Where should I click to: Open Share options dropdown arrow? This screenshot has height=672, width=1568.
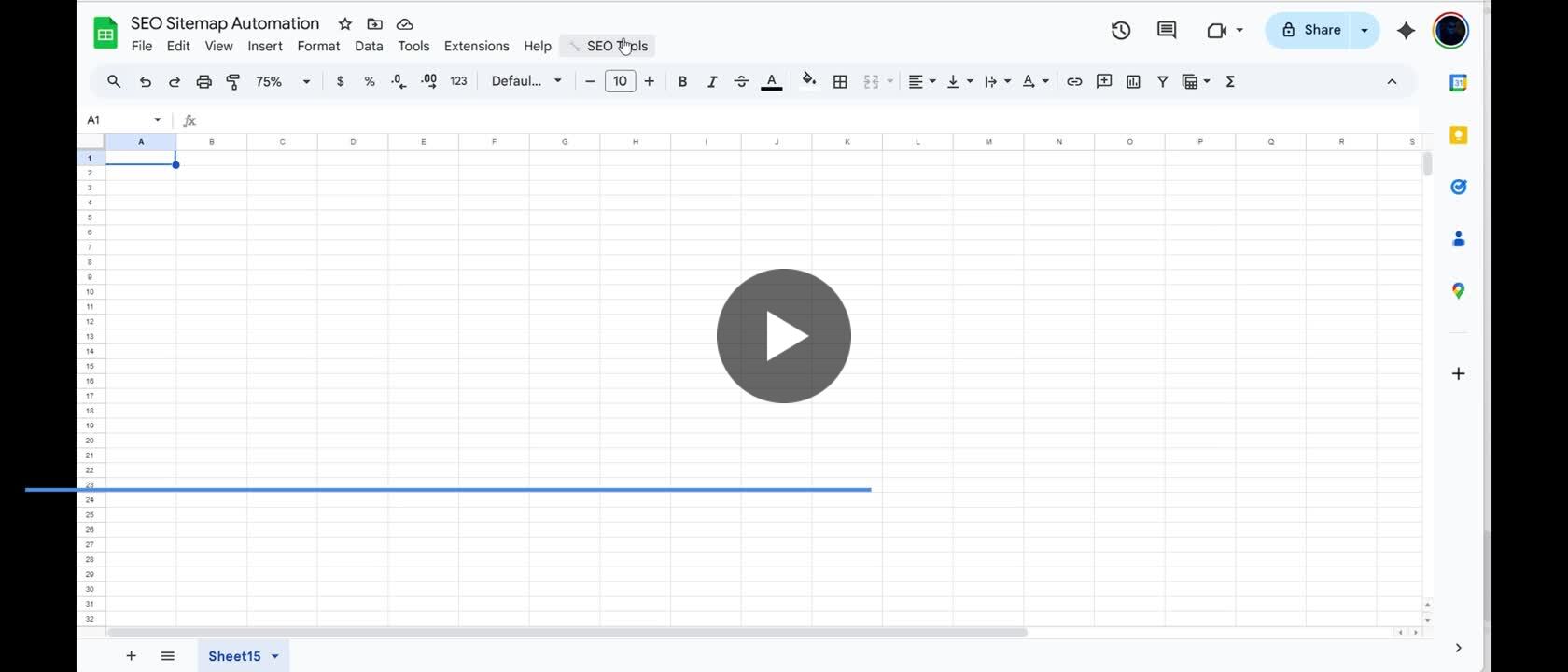coord(1365,31)
